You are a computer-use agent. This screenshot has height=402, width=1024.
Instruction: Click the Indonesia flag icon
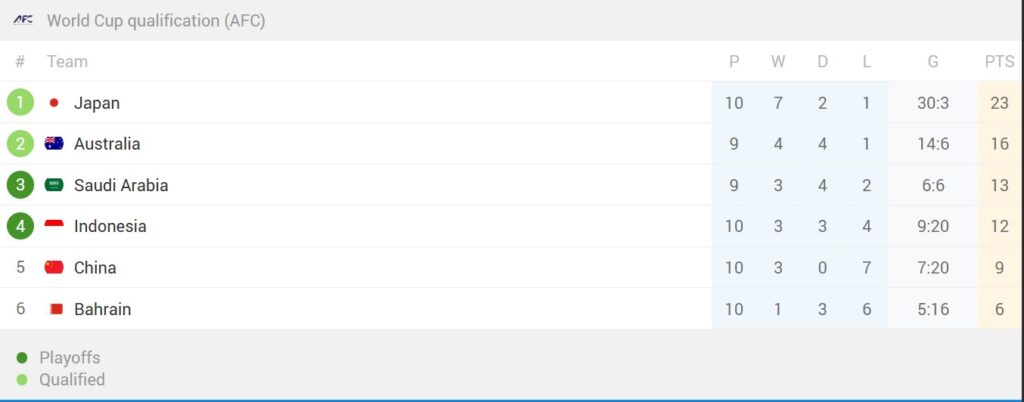[54, 226]
